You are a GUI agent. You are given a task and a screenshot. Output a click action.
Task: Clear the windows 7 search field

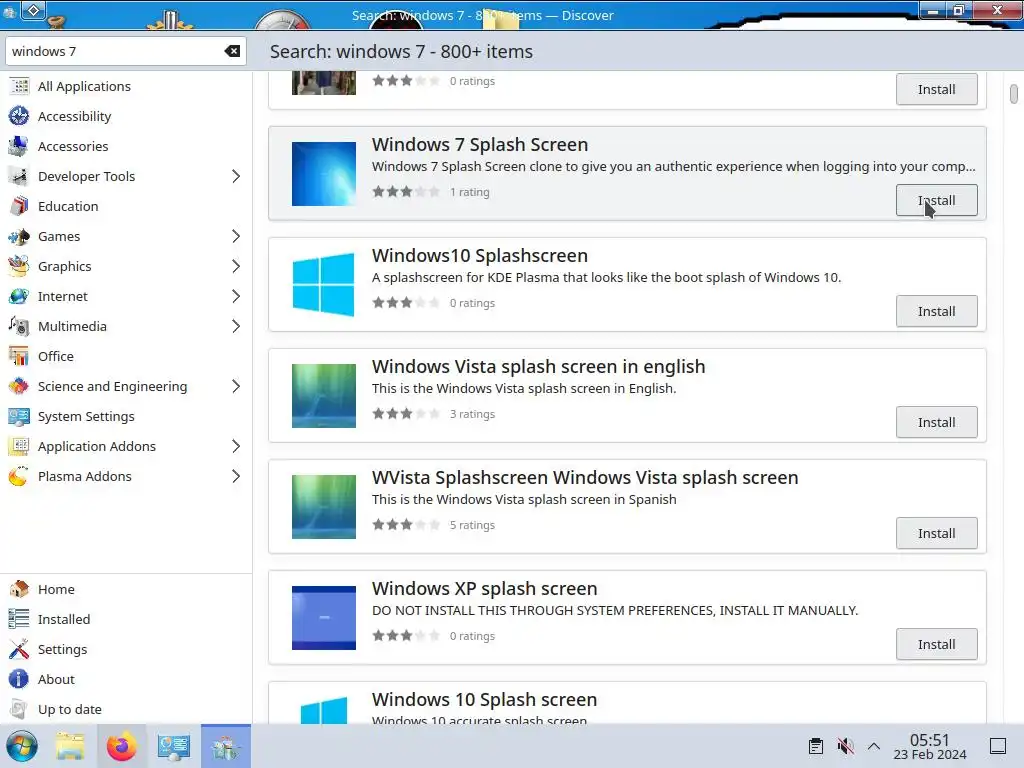point(232,51)
